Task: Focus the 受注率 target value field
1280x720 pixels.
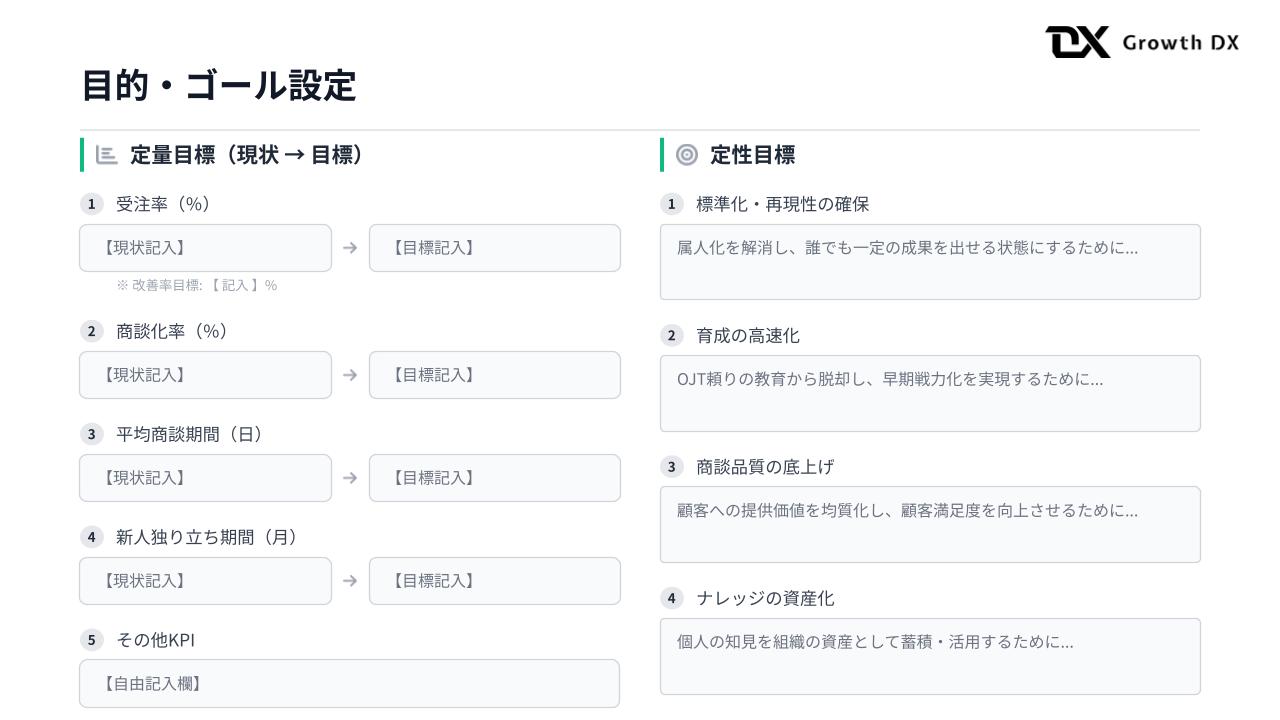Action: (x=494, y=248)
